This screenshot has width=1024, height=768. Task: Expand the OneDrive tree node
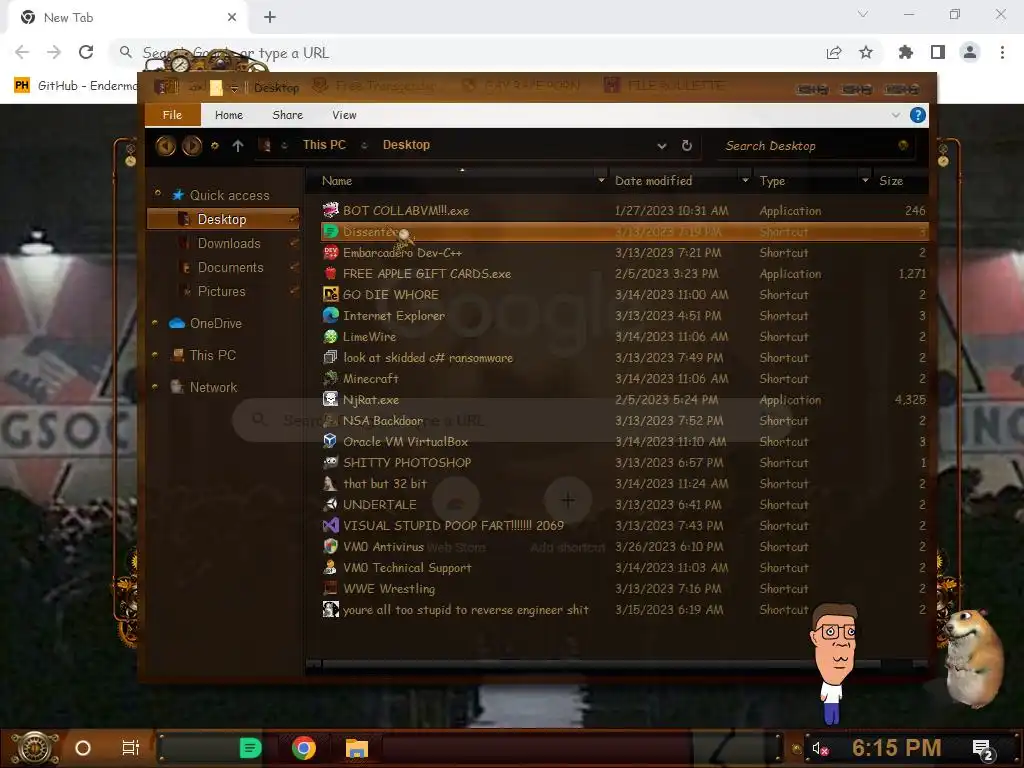tap(155, 323)
